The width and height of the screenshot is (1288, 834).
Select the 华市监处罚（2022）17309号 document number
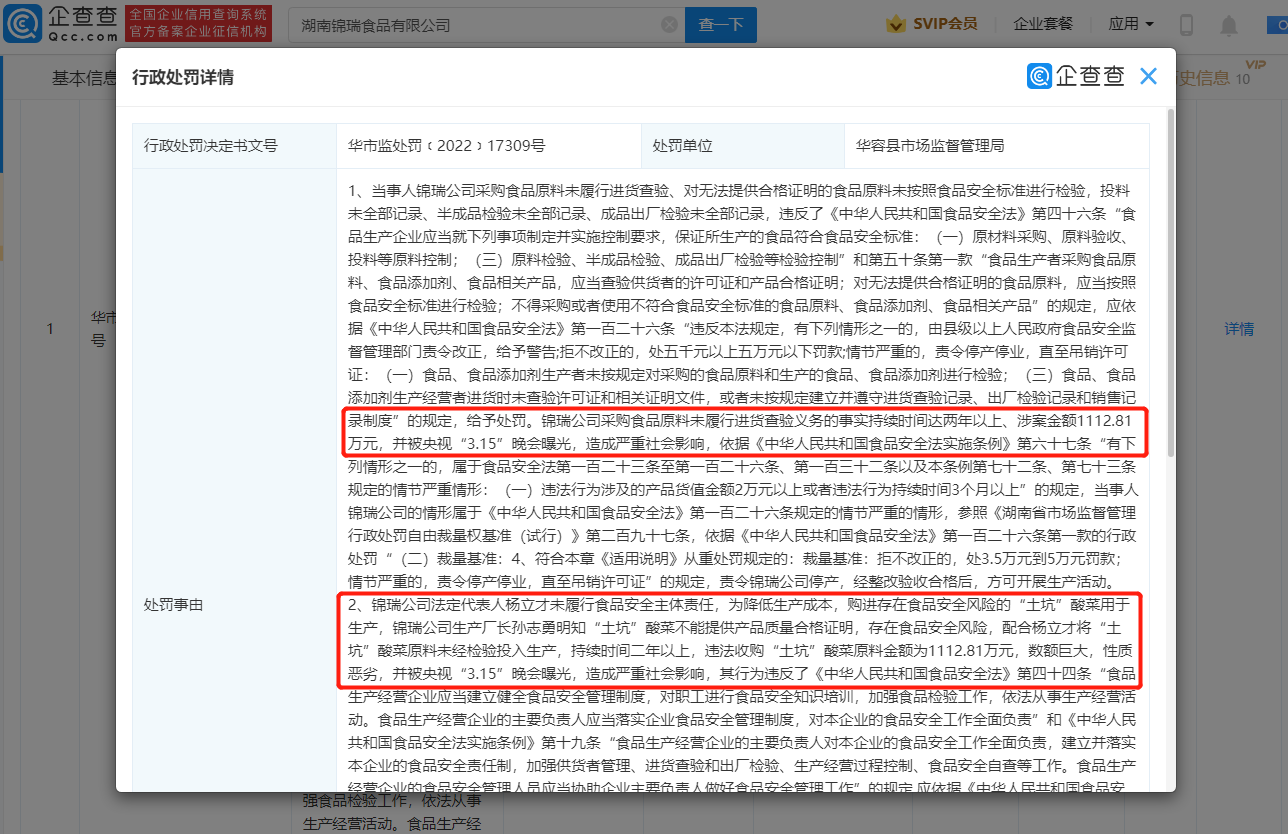[447, 146]
